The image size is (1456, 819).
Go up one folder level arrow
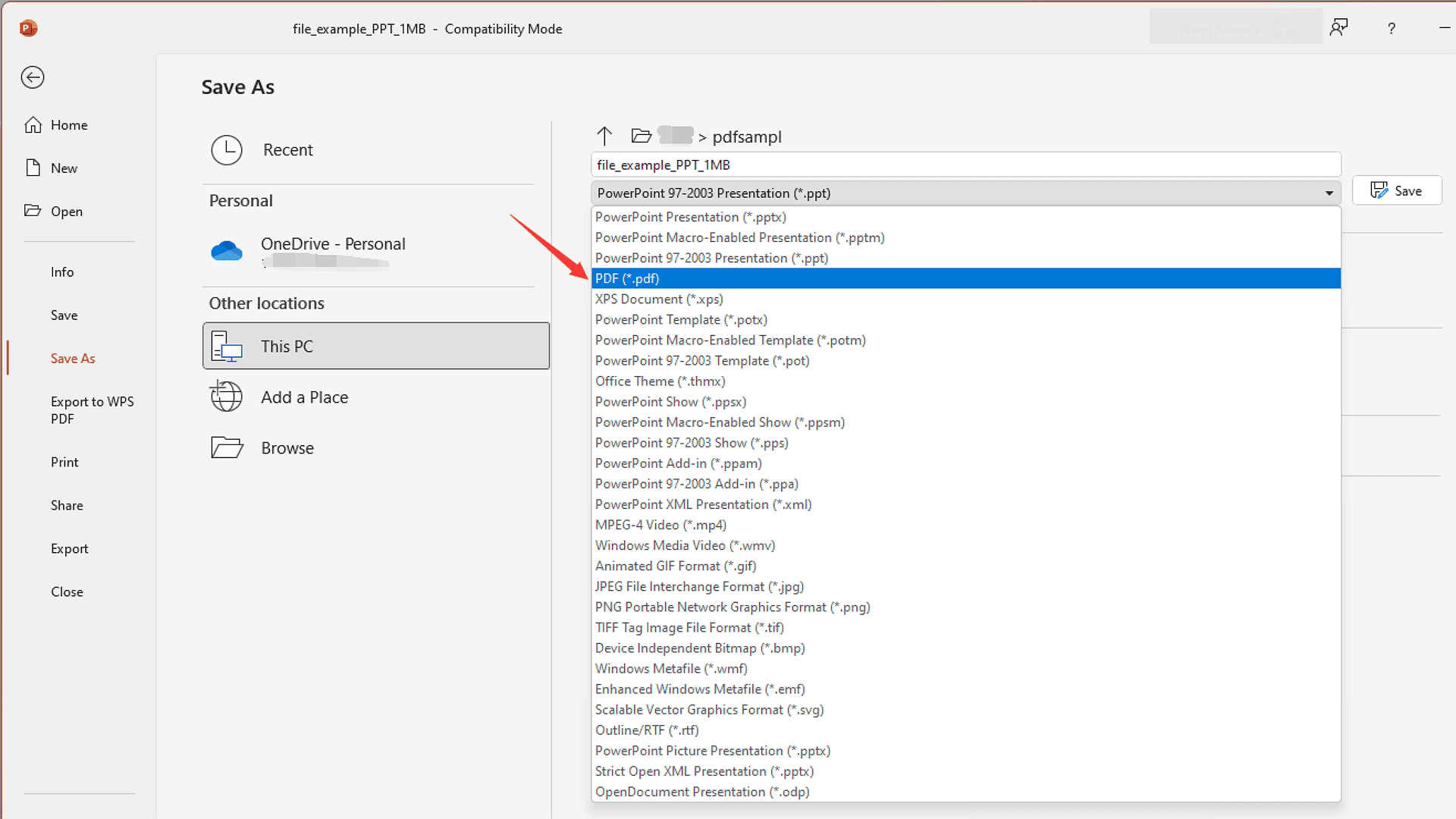604,136
